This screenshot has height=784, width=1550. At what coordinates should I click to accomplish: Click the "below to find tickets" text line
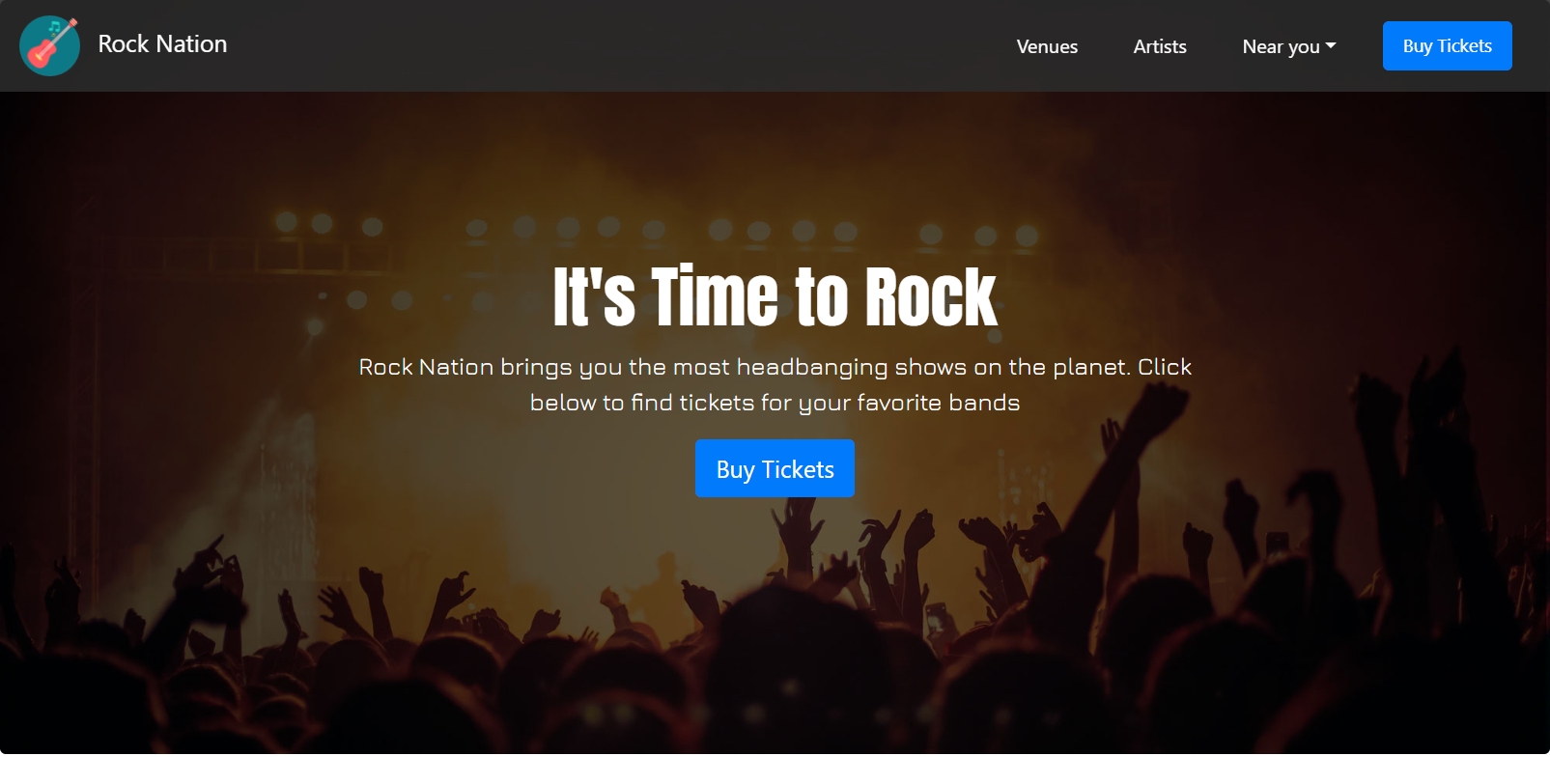tap(775, 403)
